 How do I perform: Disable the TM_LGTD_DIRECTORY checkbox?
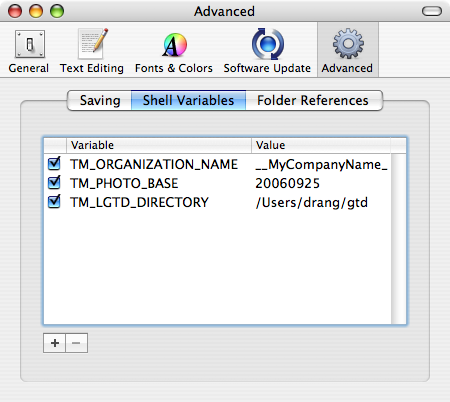54,202
